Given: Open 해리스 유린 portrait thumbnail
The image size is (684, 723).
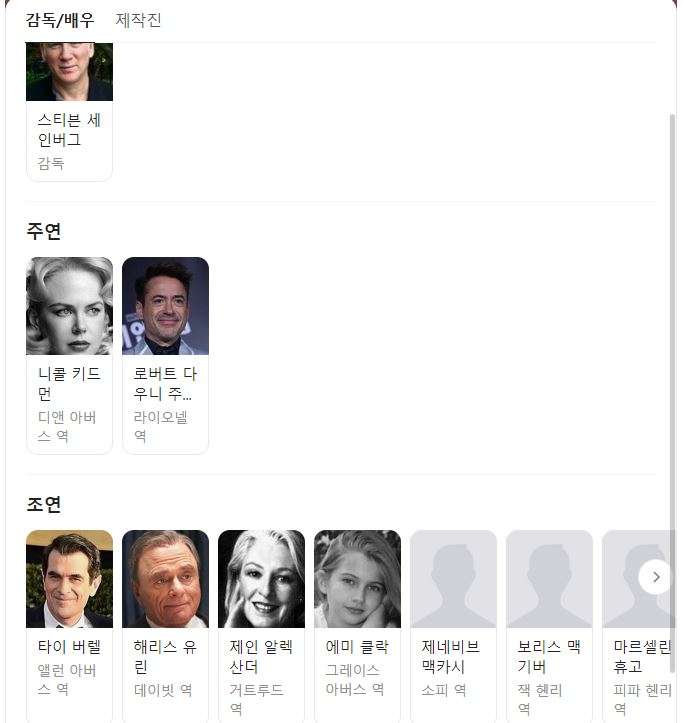Looking at the screenshot, I should tap(165, 579).
